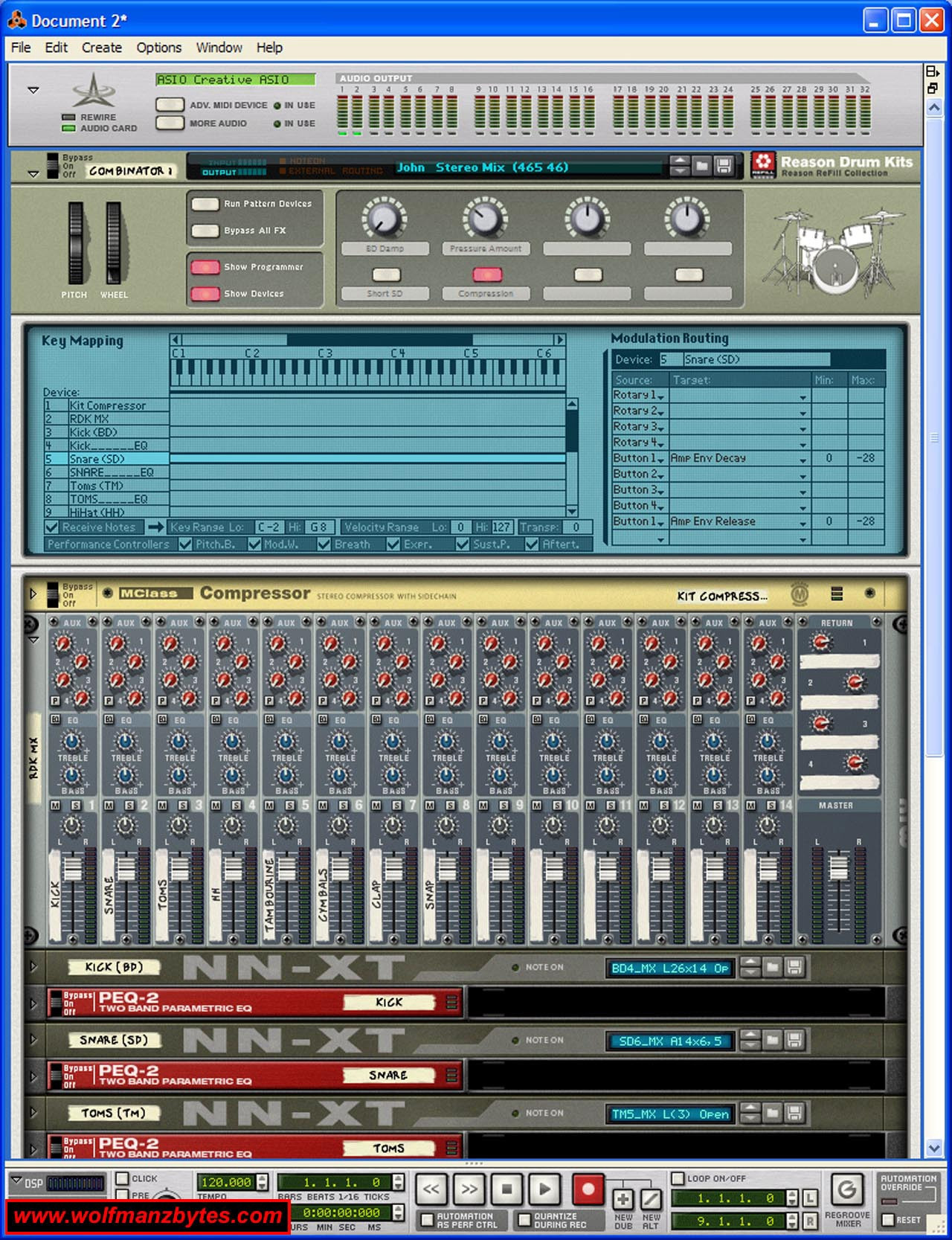
Task: Save the Combinator patch with the disk icon
Action: pos(724,166)
